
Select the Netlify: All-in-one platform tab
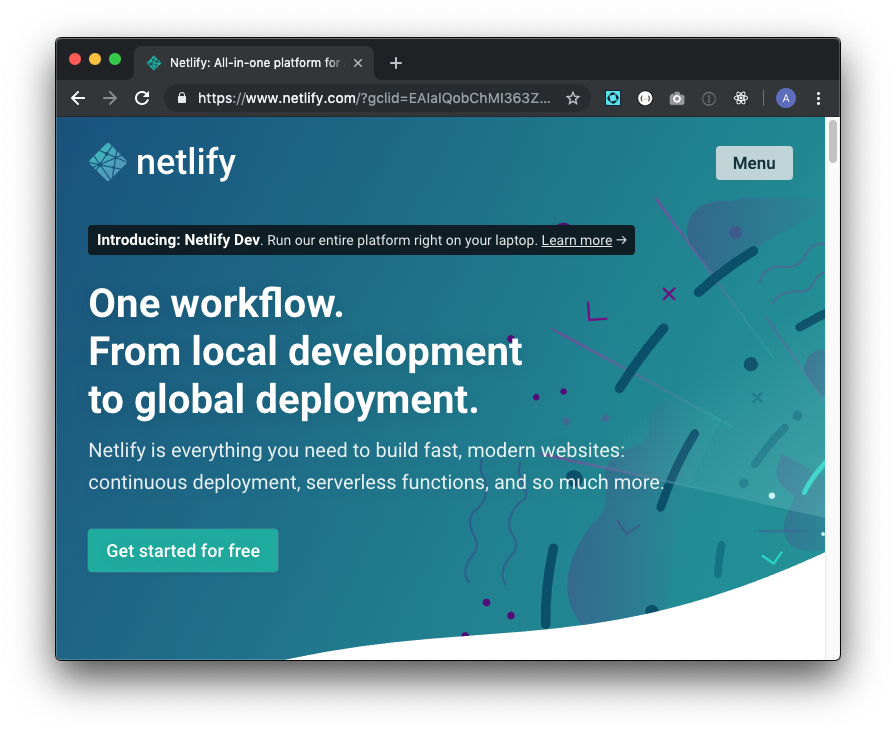[x=254, y=63]
